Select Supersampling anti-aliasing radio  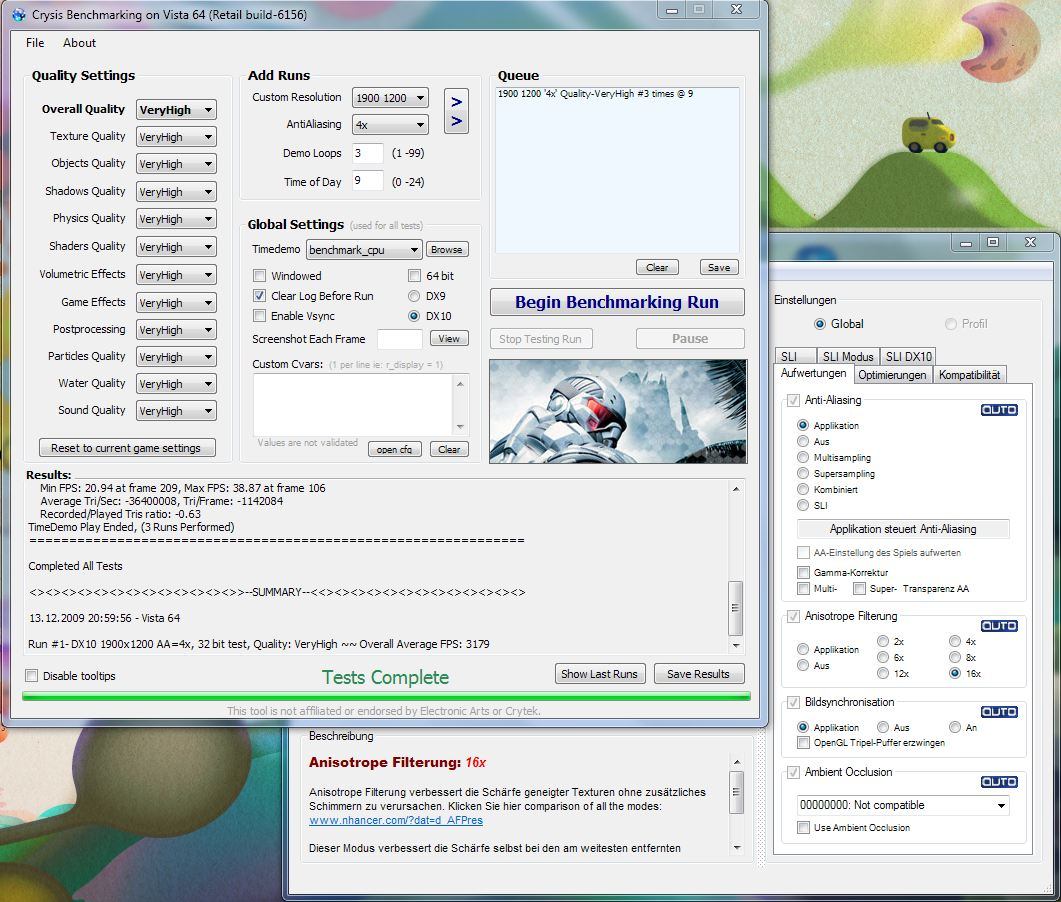[803, 473]
